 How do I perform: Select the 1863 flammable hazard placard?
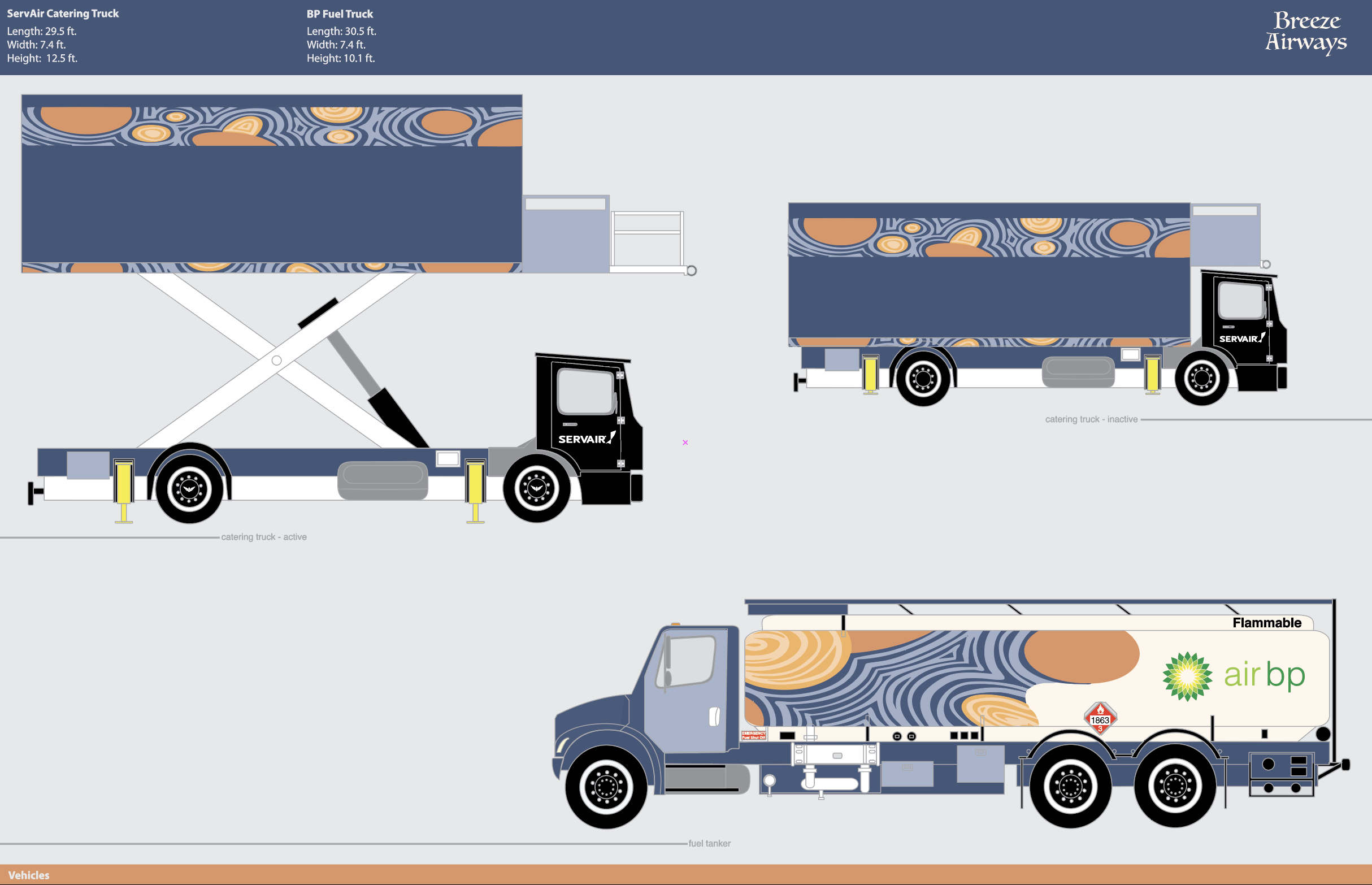[x=1100, y=719]
